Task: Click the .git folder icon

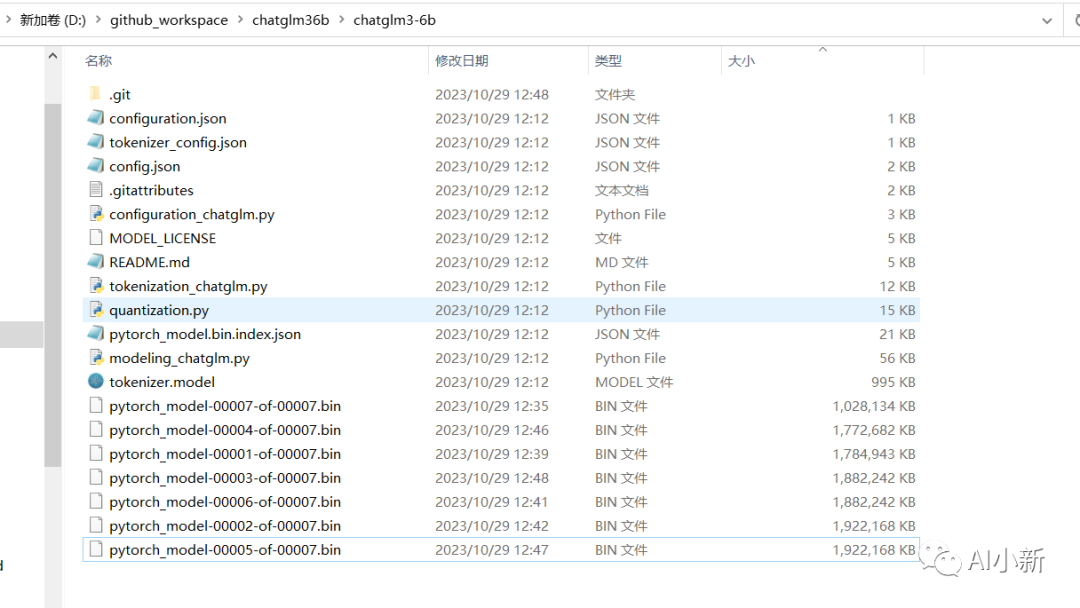Action: pos(96,94)
